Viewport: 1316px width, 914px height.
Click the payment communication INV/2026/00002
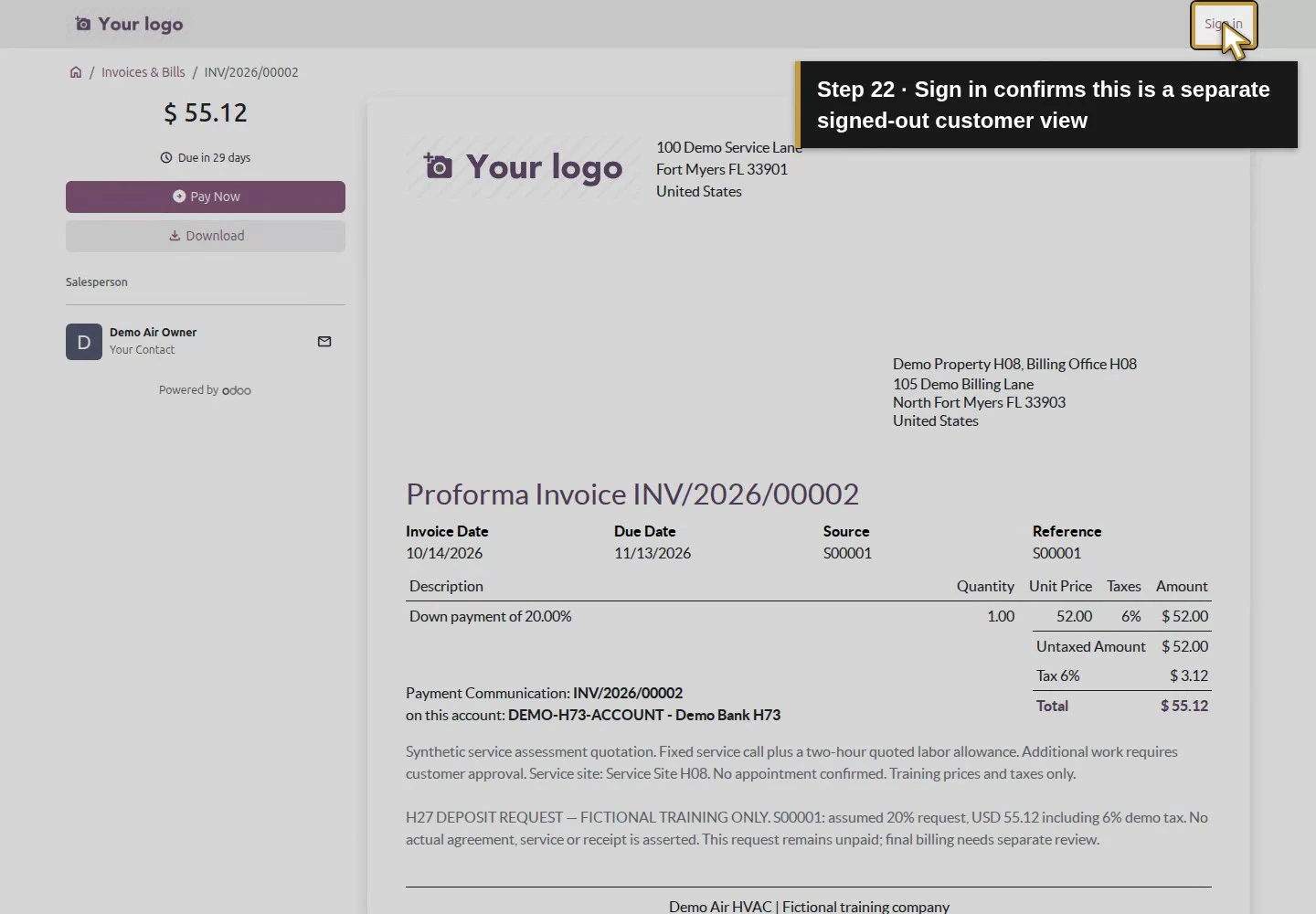tap(628, 693)
